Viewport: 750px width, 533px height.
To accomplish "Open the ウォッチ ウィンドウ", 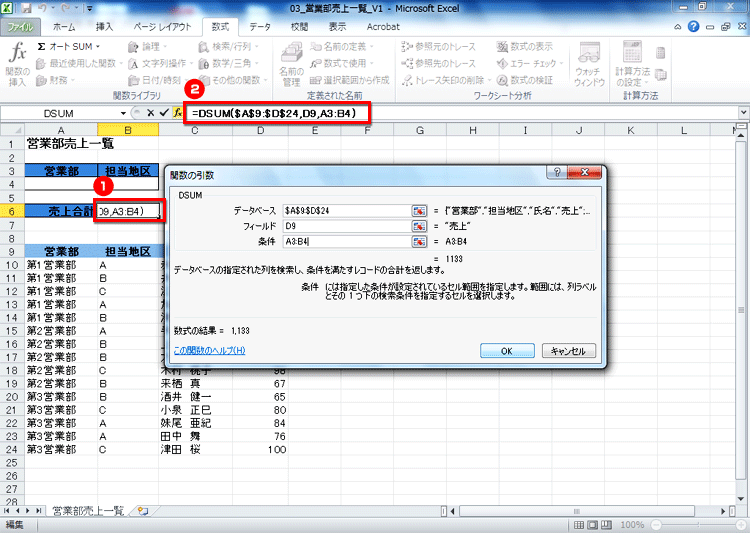I will coord(589,64).
